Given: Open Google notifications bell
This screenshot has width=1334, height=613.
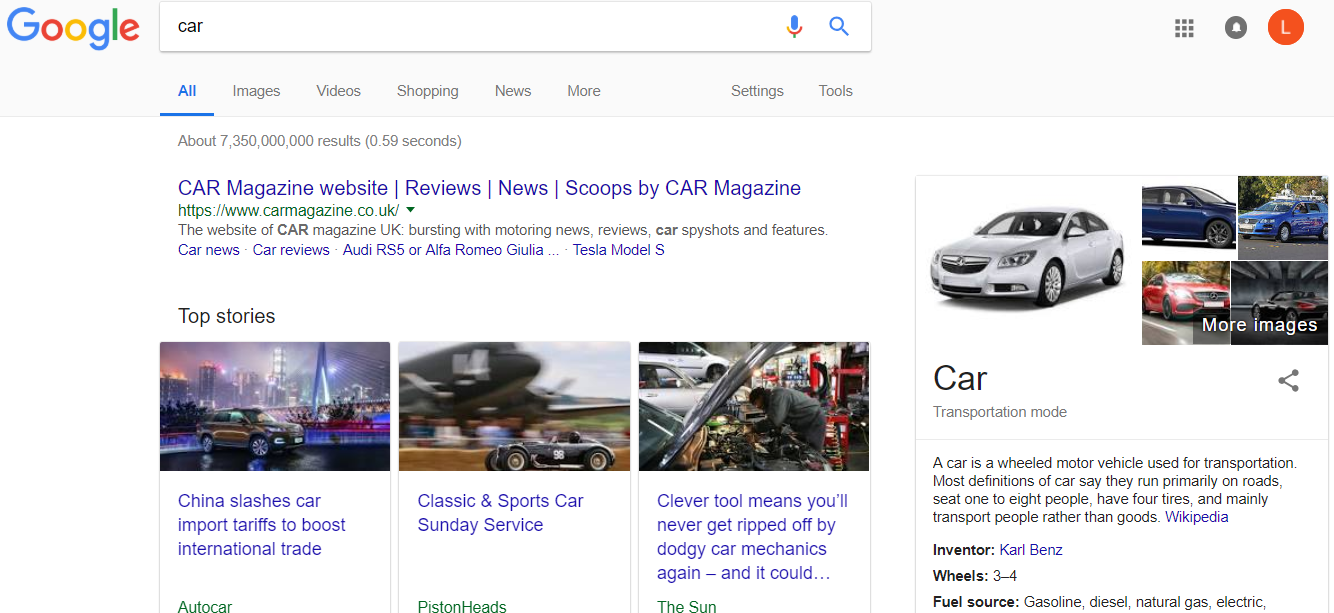Looking at the screenshot, I should coord(1236,28).
